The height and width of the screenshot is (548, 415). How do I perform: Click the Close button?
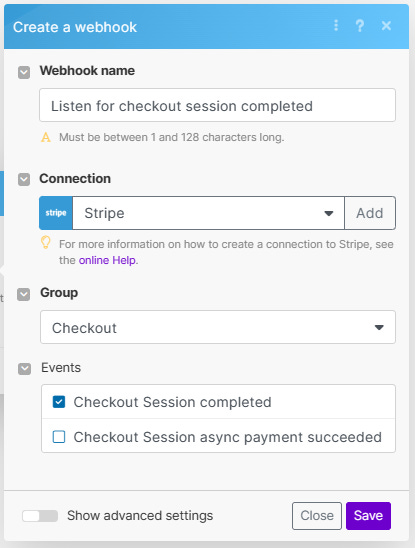[317, 516]
